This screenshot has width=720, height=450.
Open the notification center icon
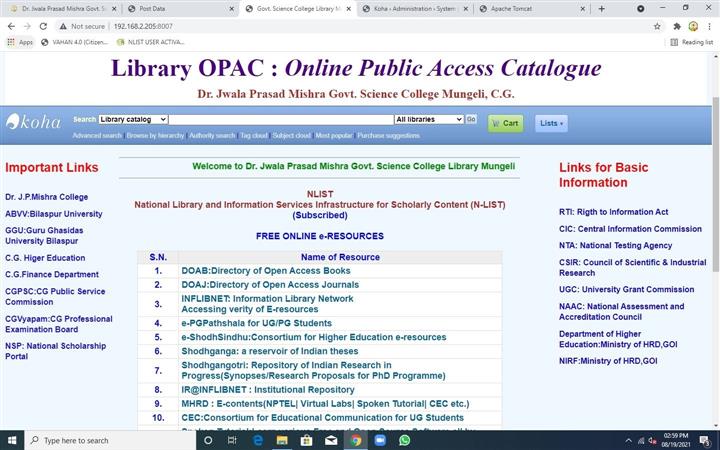705,441
